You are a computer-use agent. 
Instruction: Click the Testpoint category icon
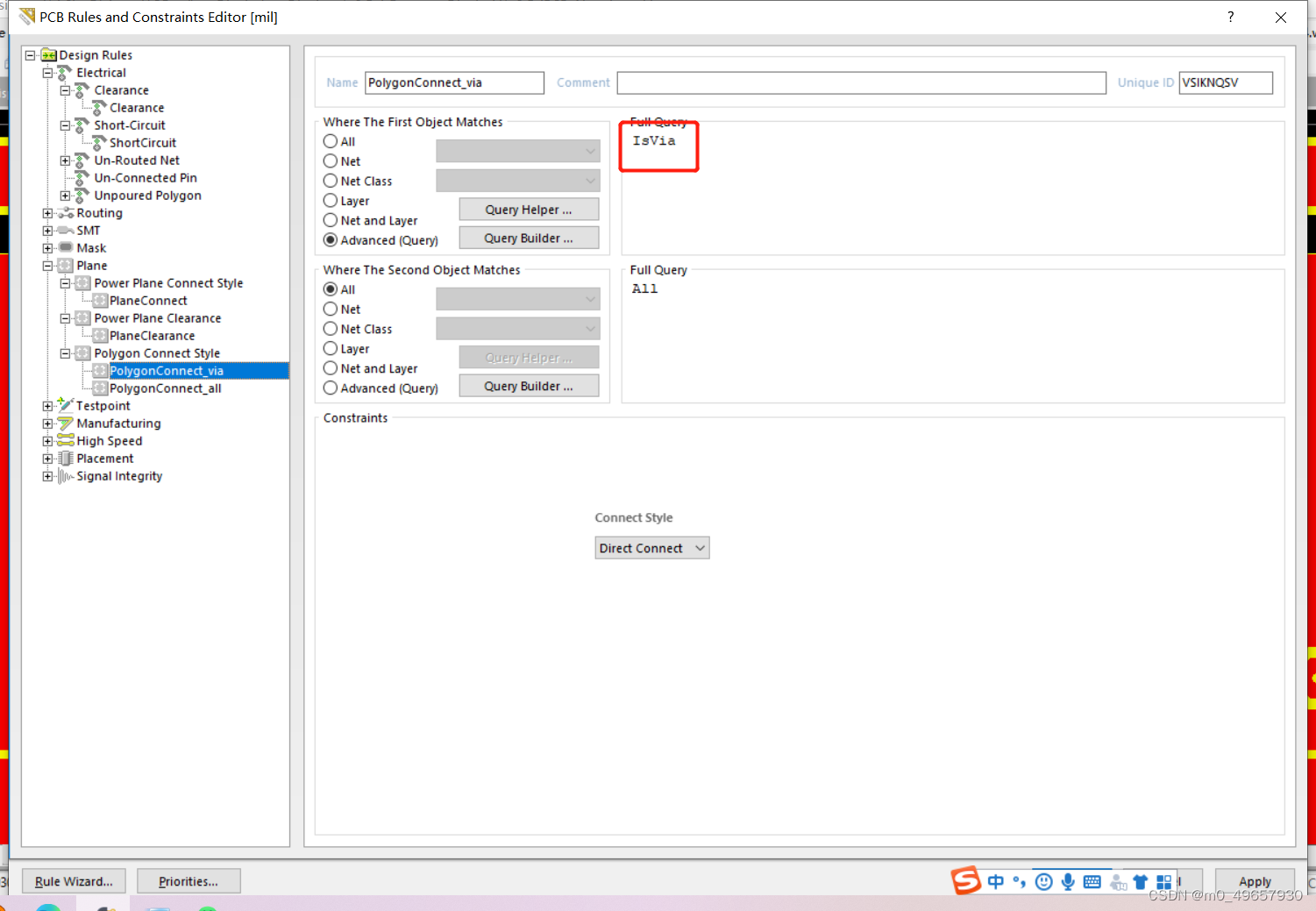pos(65,405)
